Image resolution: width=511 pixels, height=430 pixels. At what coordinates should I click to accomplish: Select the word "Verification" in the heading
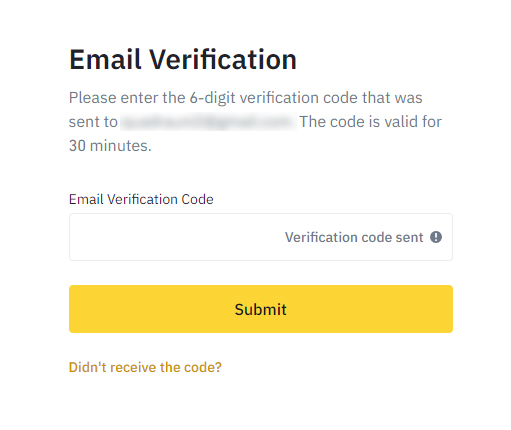point(222,59)
